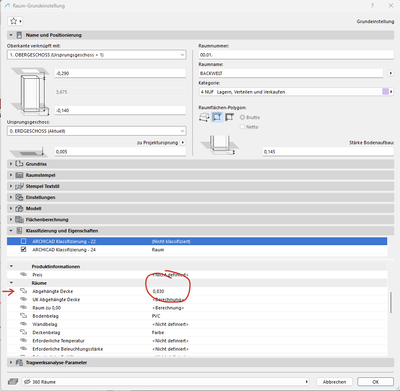400x391 pixels.
Task: Click the layer icon at the dialog's bottom left
Action: click(x=13, y=382)
